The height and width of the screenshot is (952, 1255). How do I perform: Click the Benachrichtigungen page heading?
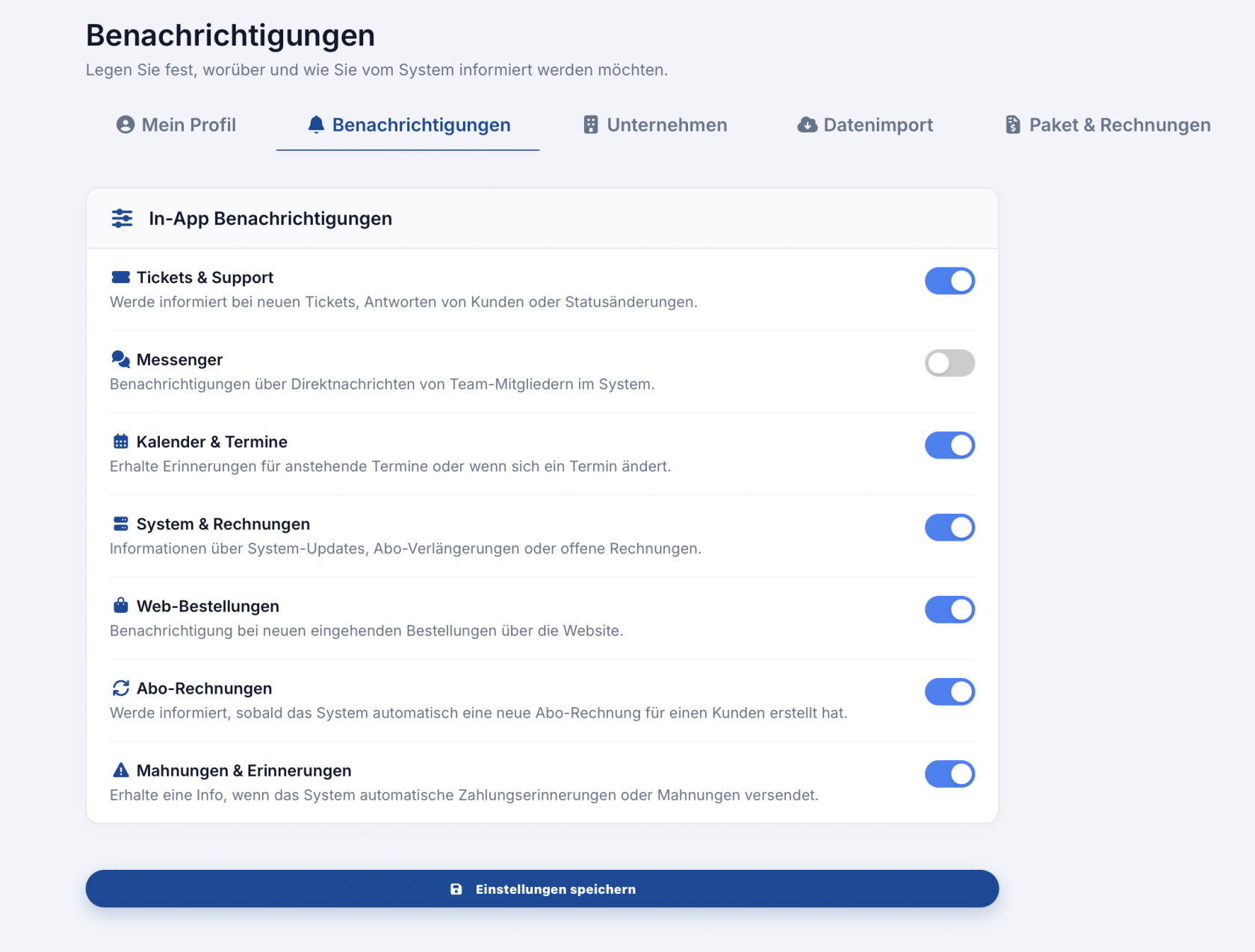pos(230,35)
